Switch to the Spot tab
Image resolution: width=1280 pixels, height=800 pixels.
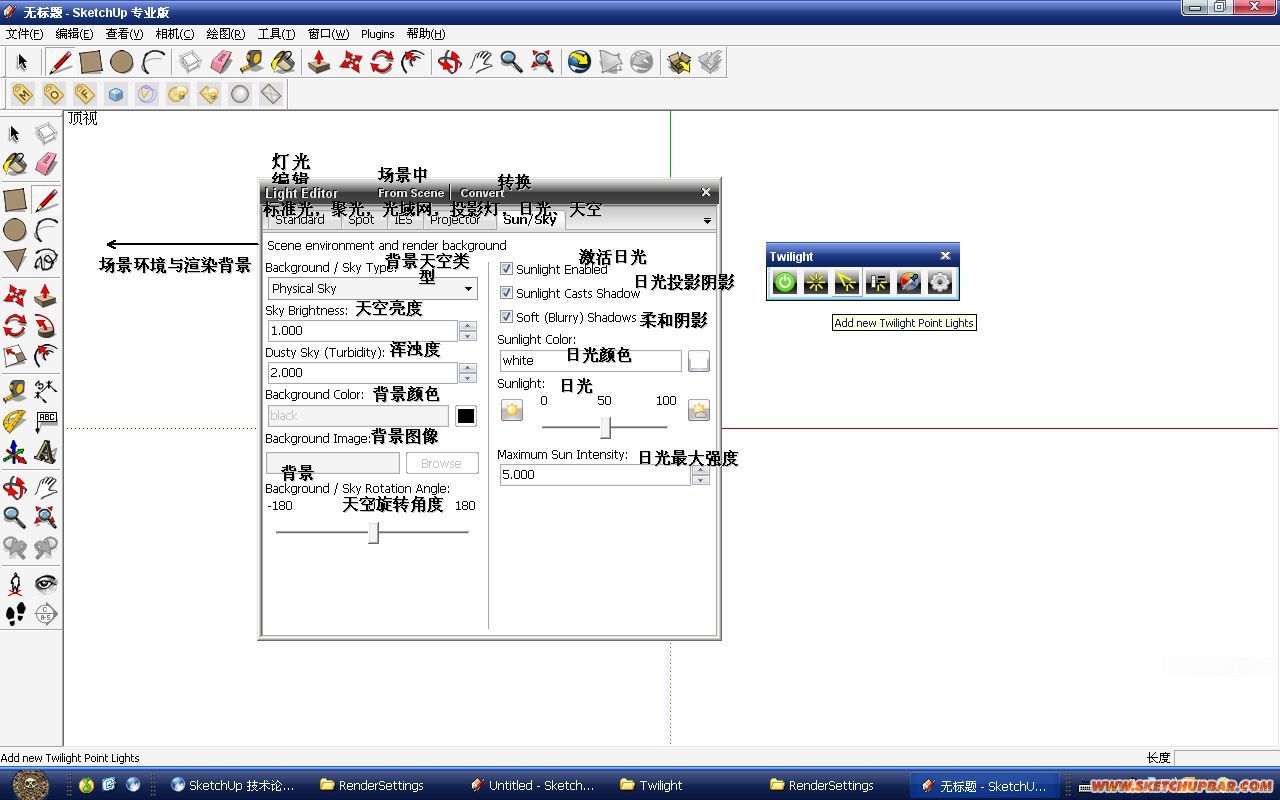[x=361, y=220]
